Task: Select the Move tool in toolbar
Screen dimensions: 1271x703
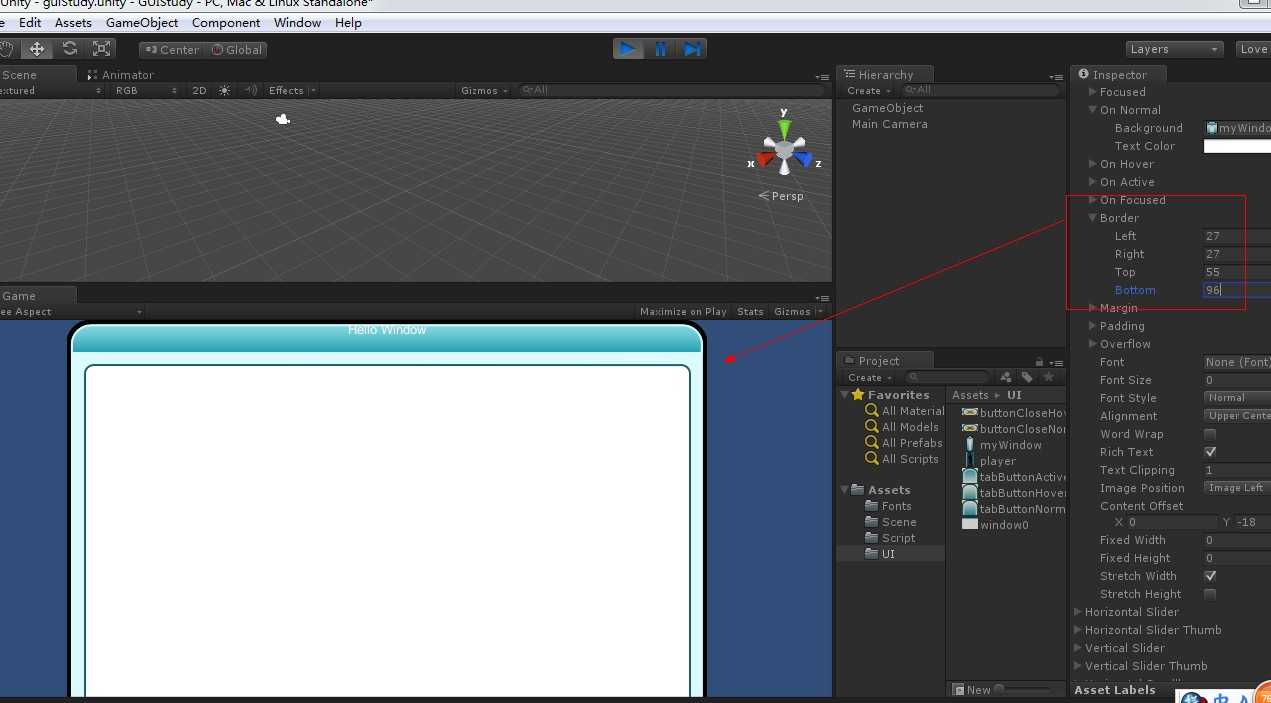Action: 37,49
